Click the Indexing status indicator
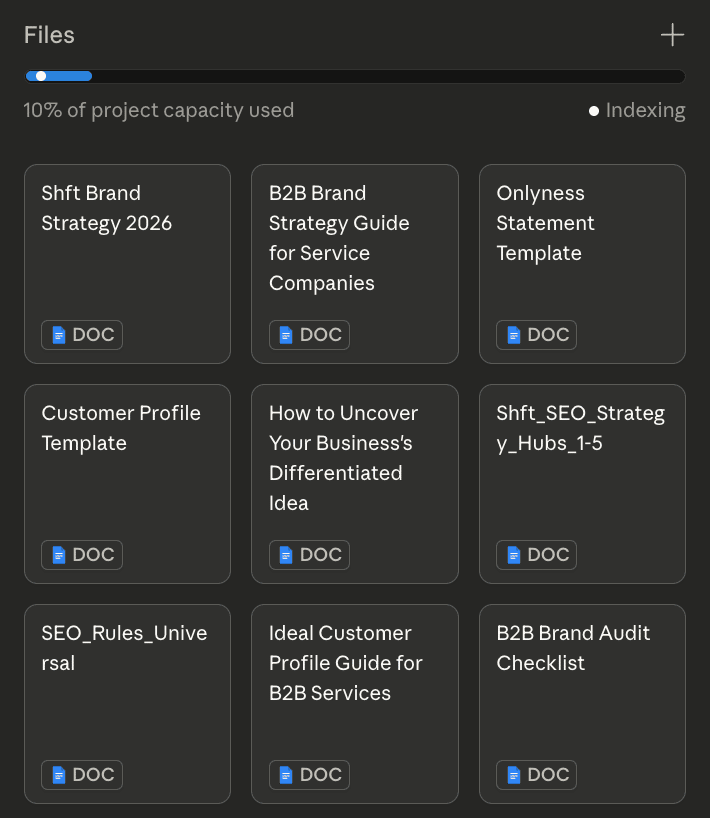 point(637,111)
